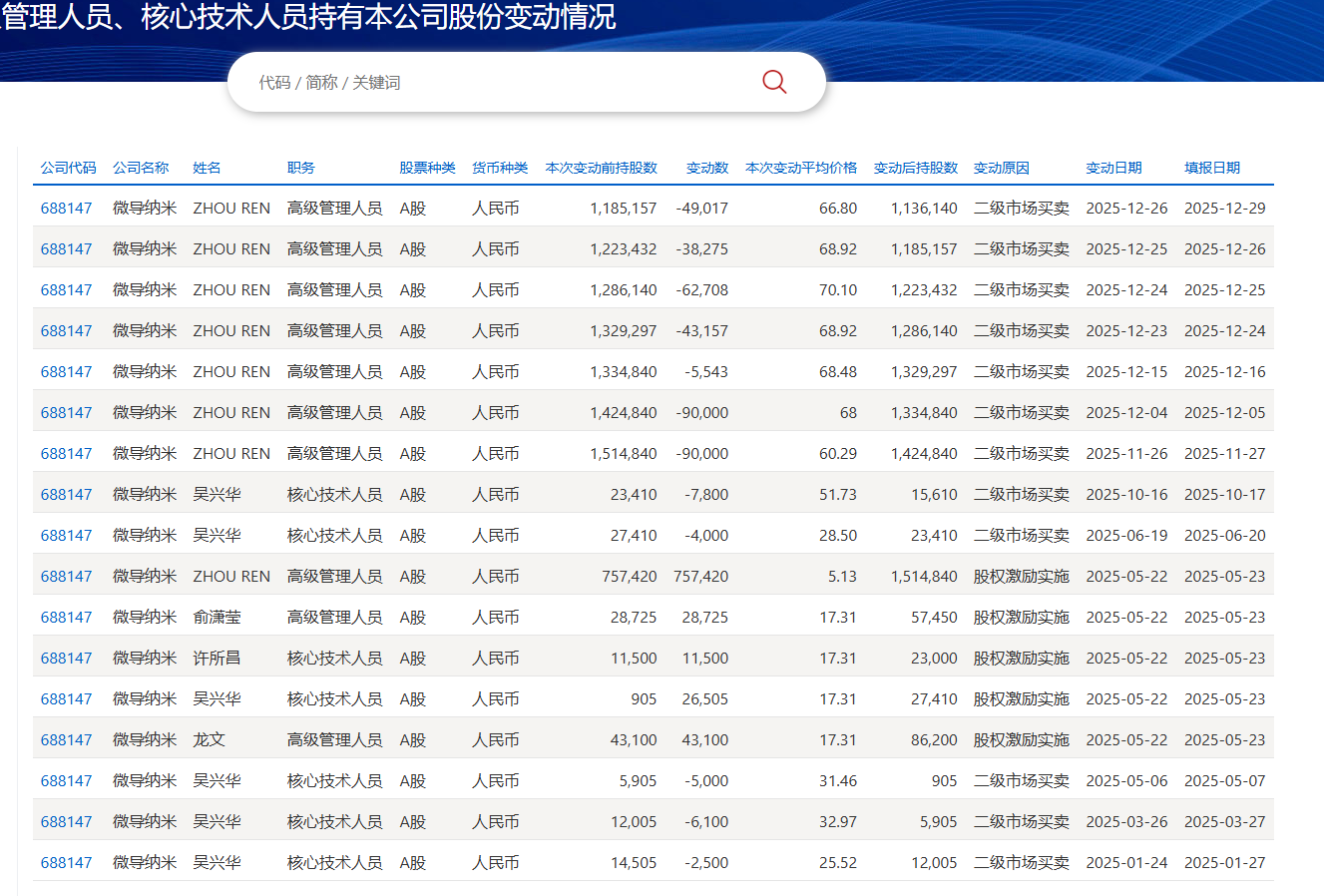1324x896 pixels.
Task: Open code 688147 in the 俞潇莹 row
Action: (66, 618)
